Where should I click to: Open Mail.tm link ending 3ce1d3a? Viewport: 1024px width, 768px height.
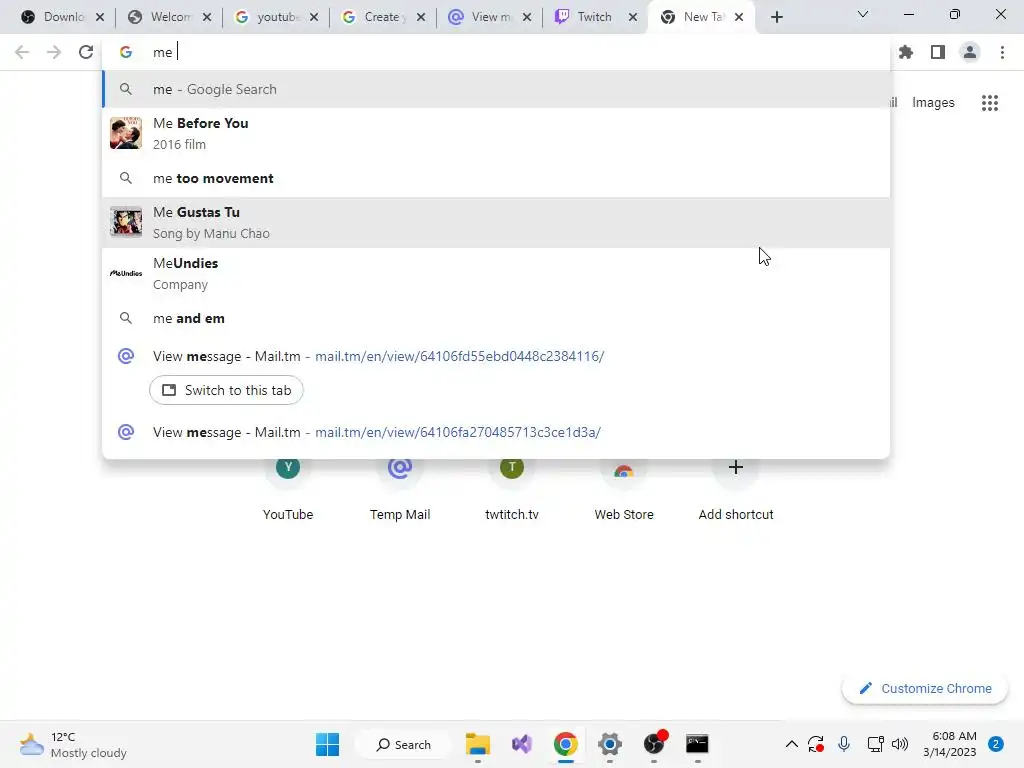coord(458,432)
